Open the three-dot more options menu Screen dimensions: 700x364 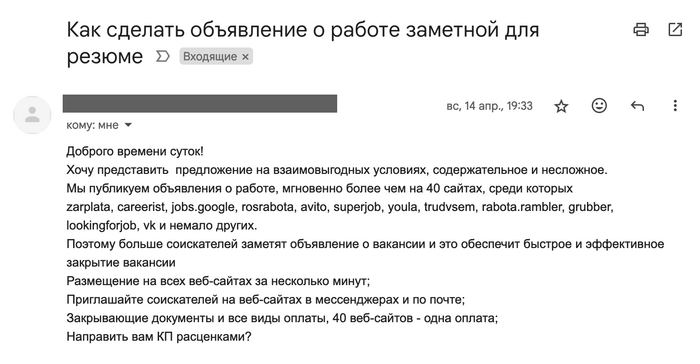pyautogui.click(x=675, y=106)
